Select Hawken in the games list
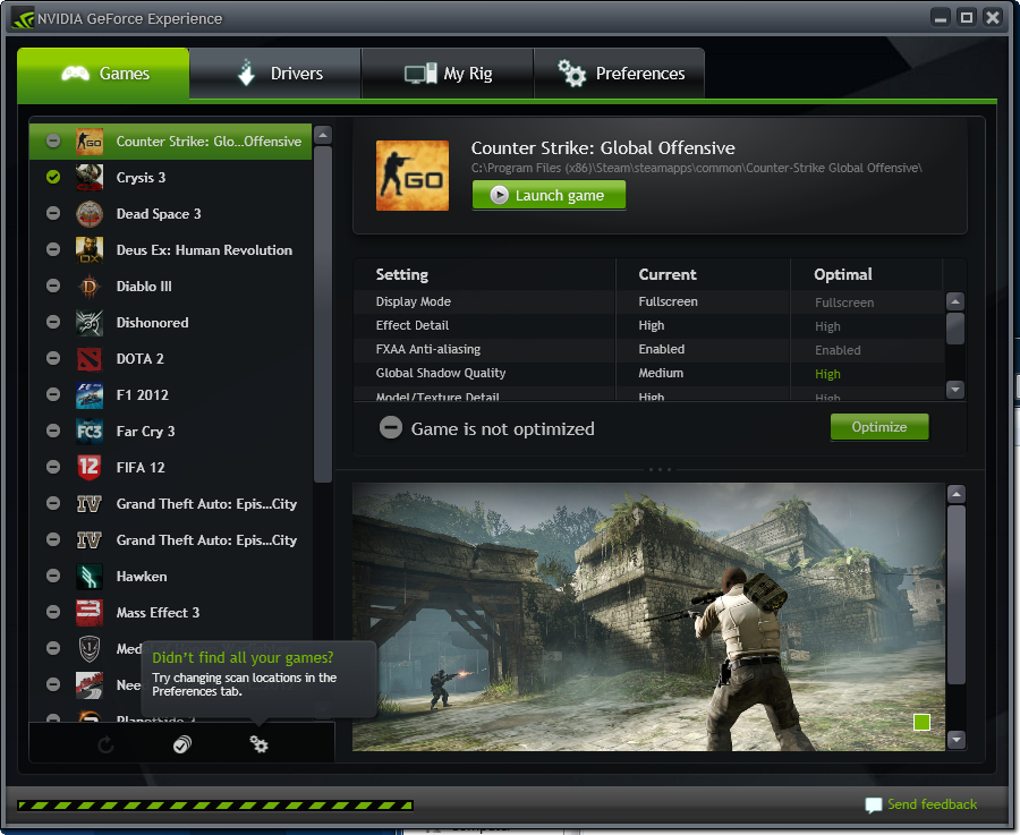 pos(171,576)
